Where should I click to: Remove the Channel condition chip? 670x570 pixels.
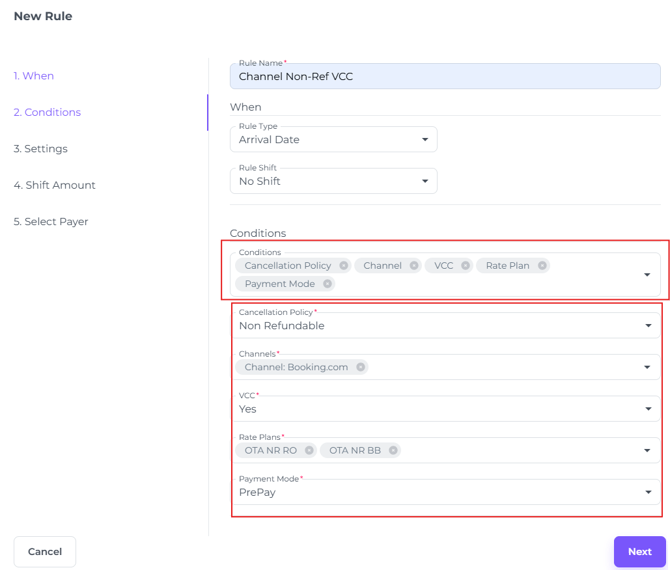[414, 266]
